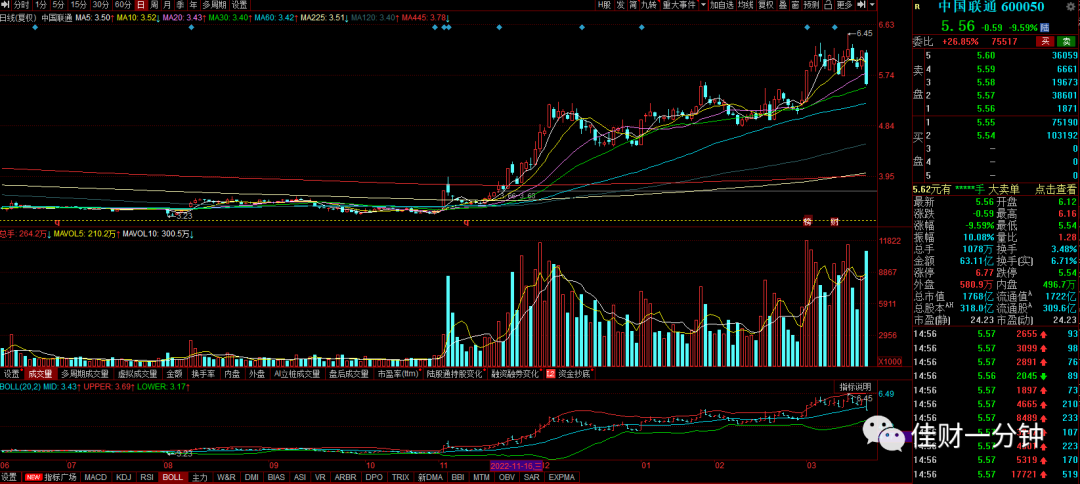Select the 外盘 tab
Screen dimensions: 1080x484
pos(257,375)
